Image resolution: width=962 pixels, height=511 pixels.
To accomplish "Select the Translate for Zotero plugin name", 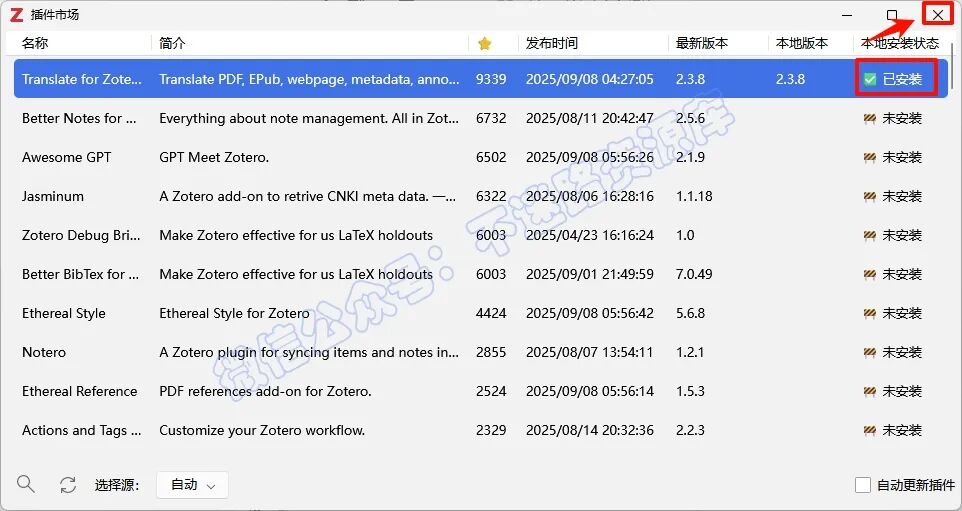I will [x=82, y=79].
